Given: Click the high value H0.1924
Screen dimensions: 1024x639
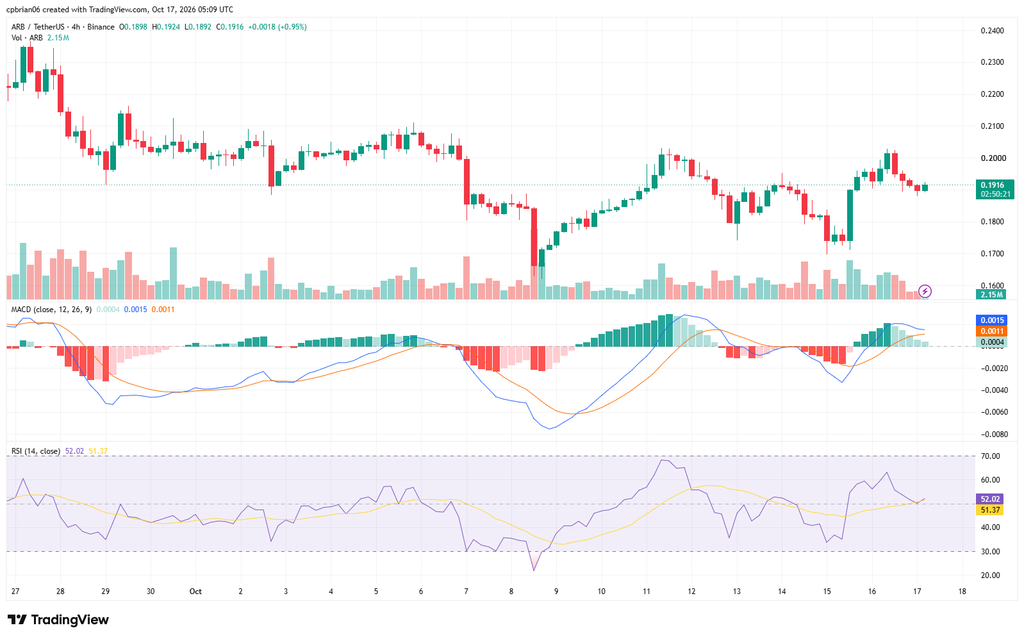Looking at the screenshot, I should pos(166,27).
